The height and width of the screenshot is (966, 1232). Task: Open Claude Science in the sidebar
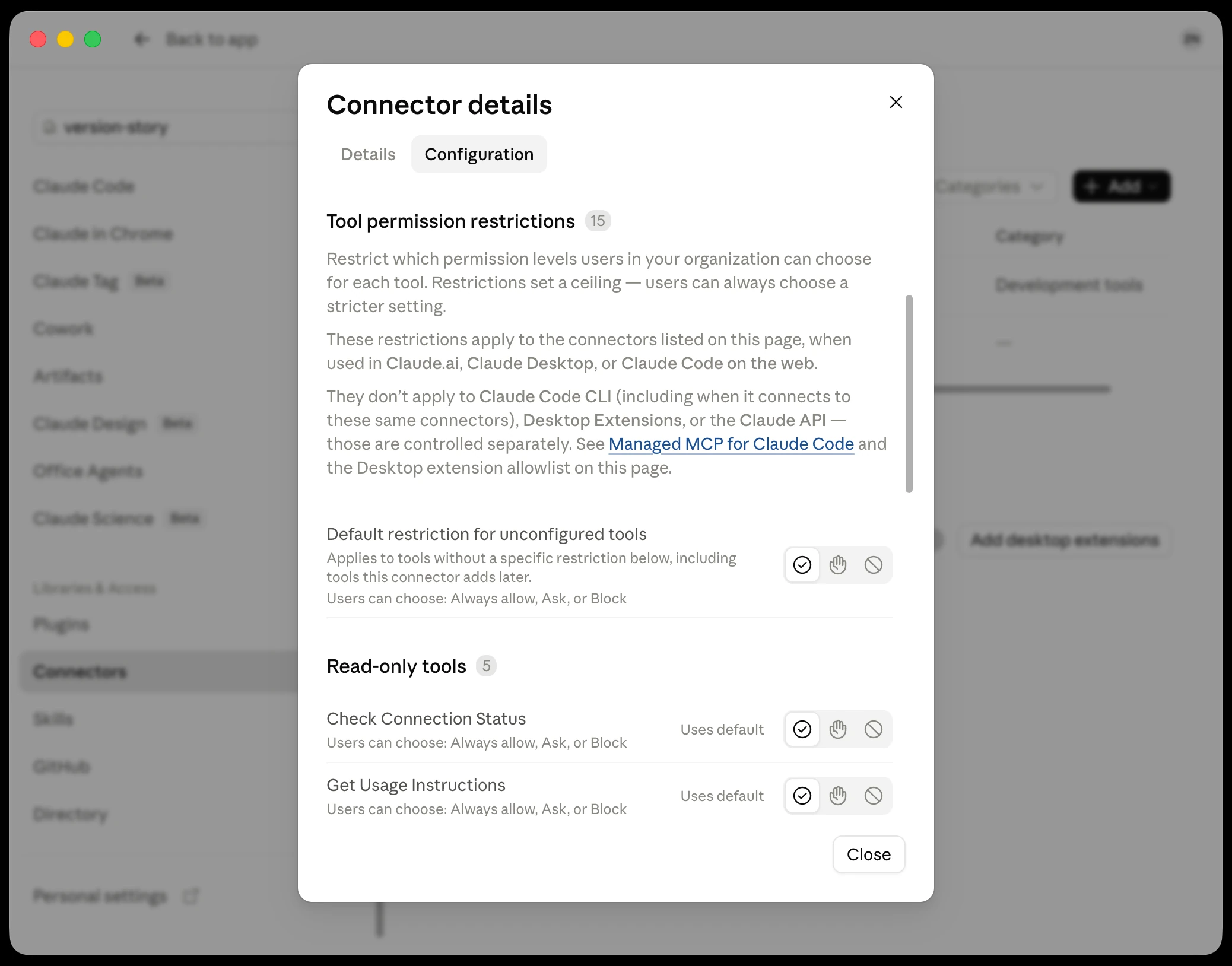point(93,519)
